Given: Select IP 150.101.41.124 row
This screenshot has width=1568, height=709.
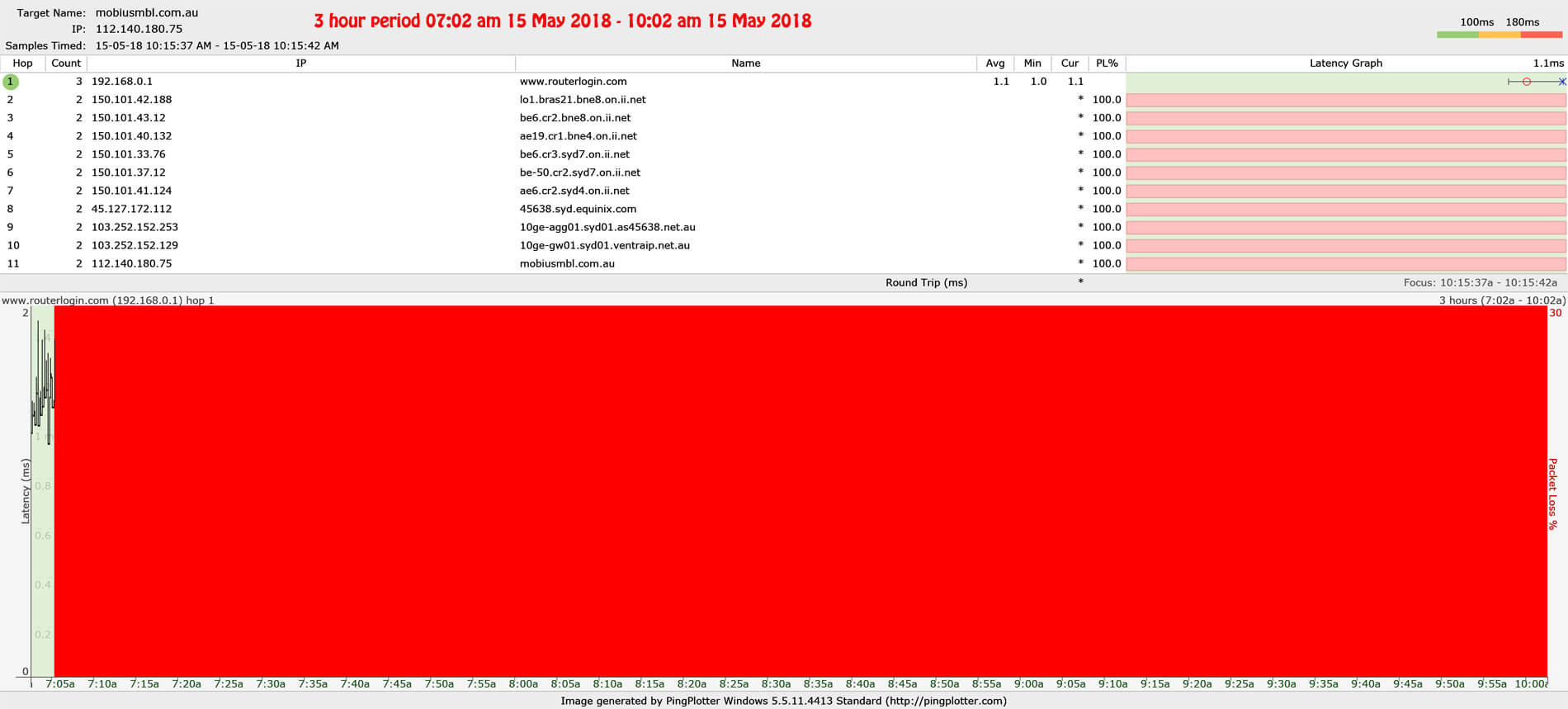Looking at the screenshot, I should click(131, 191).
